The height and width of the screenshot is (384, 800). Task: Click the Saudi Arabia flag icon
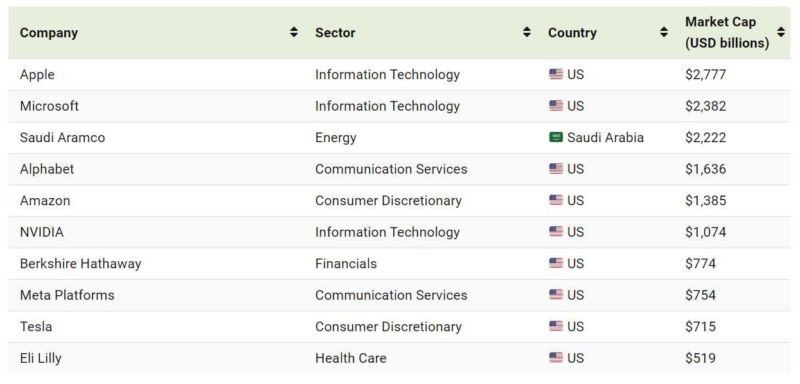[556, 137]
